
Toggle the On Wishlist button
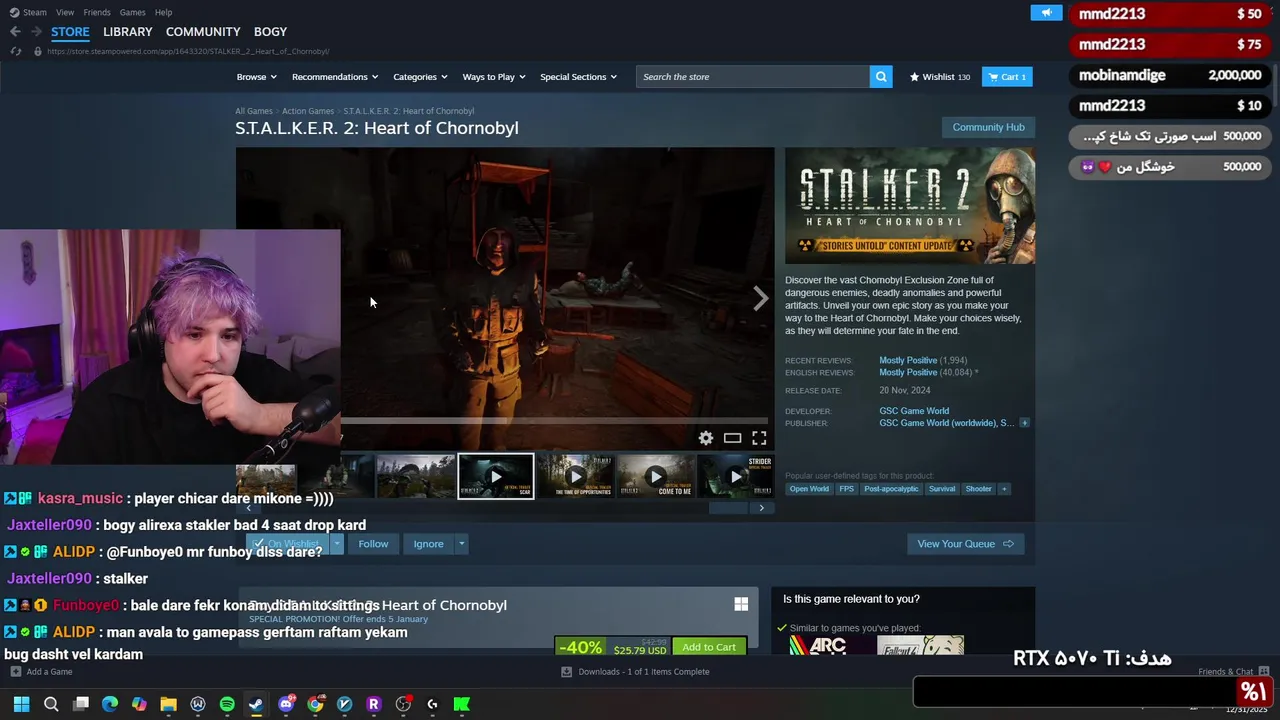pyautogui.click(x=288, y=544)
